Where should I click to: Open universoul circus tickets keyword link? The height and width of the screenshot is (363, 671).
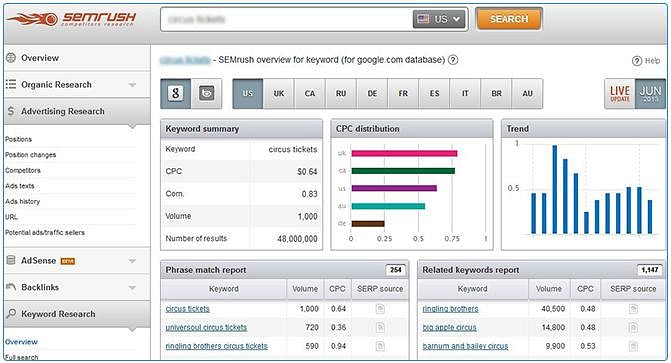coord(206,327)
